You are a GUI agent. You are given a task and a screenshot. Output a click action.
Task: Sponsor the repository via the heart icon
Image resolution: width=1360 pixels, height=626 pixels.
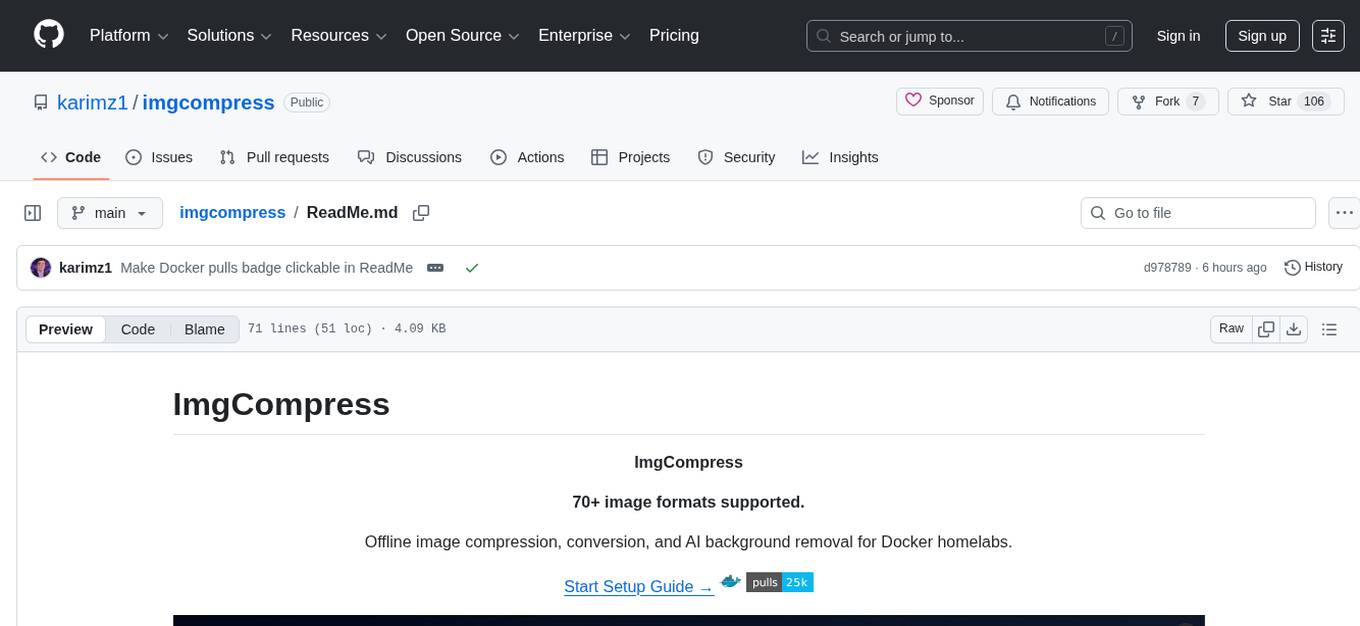913,100
